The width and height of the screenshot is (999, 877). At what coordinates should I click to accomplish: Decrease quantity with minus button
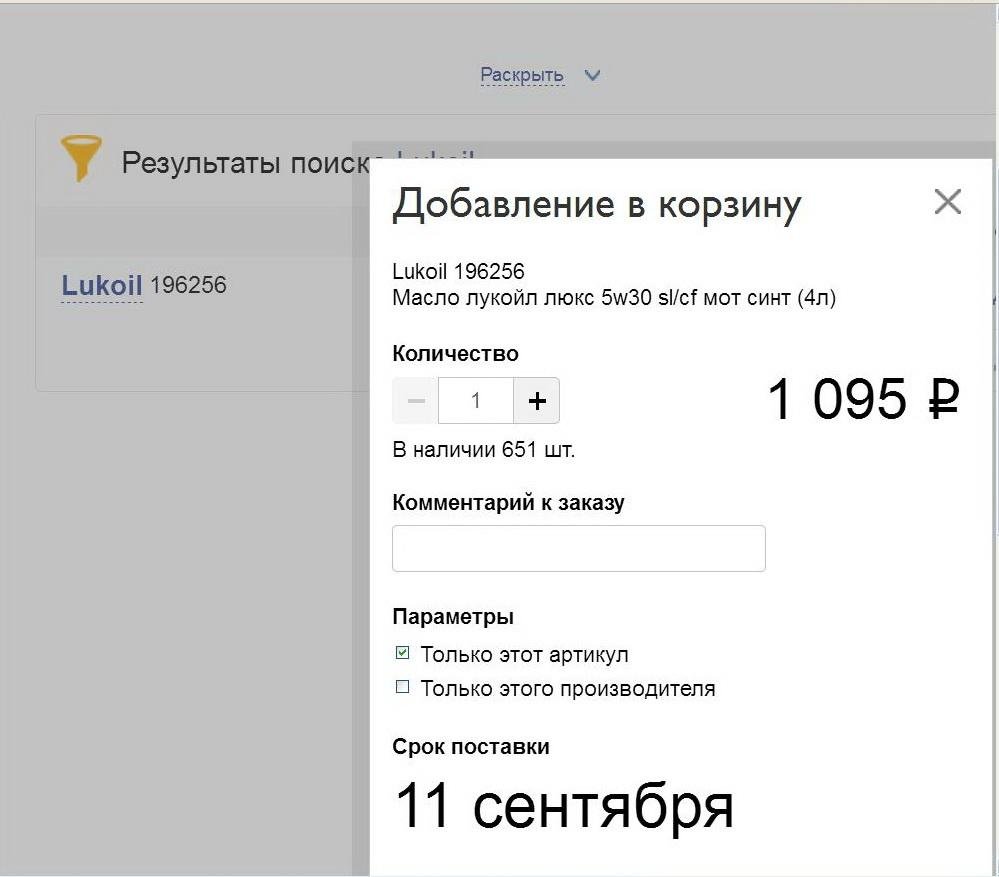[x=415, y=401]
